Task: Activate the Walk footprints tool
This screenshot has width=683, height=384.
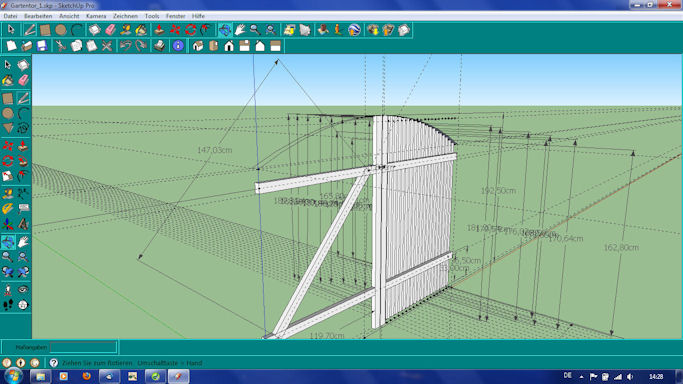Action: (x=8, y=305)
